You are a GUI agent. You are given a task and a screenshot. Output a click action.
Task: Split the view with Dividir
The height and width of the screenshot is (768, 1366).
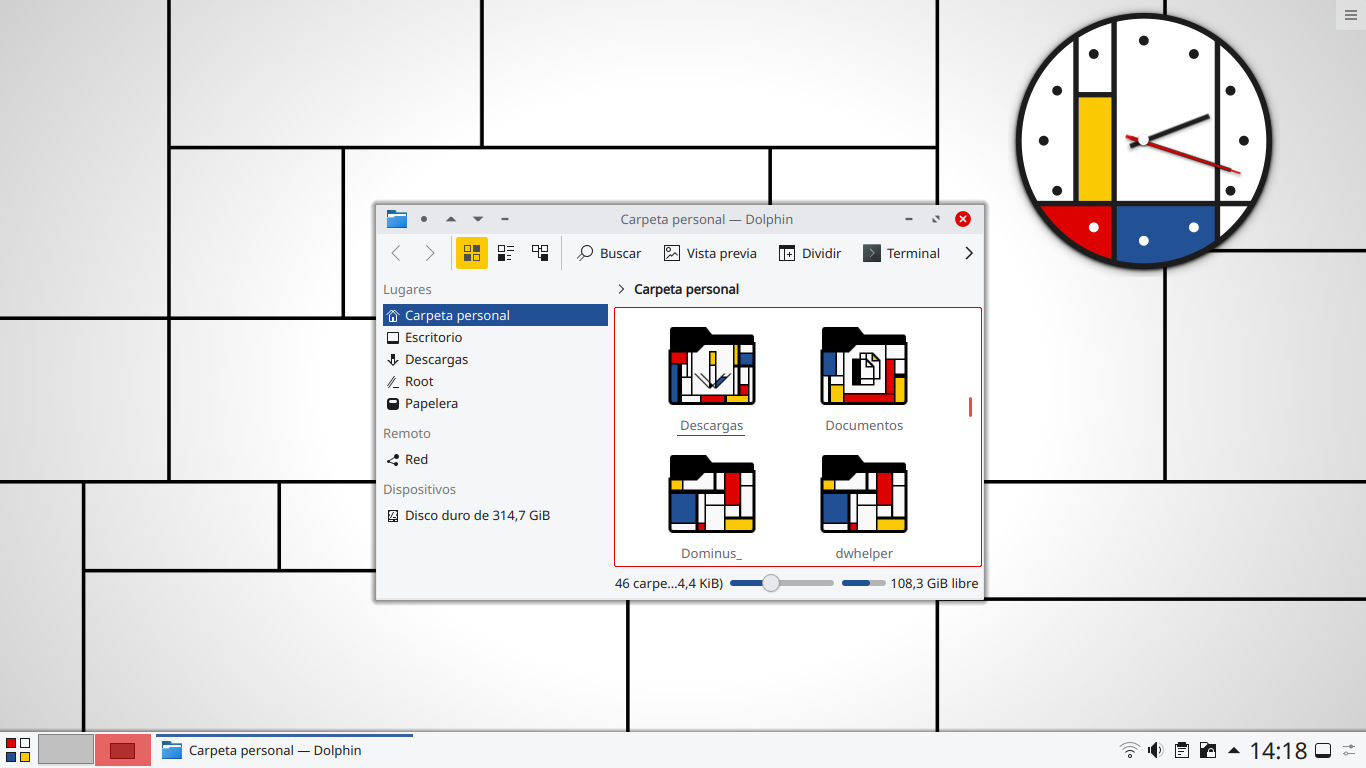(x=810, y=253)
